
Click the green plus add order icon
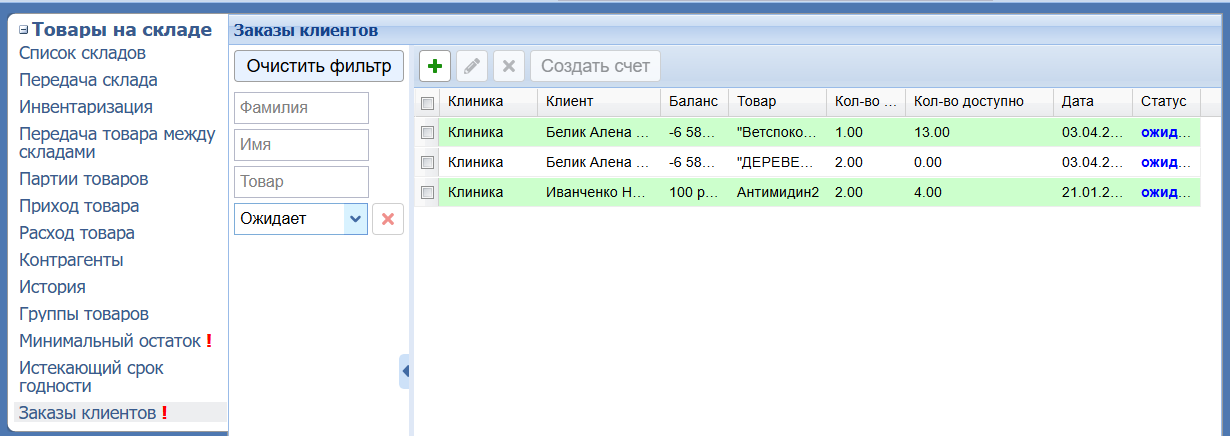(x=434, y=67)
